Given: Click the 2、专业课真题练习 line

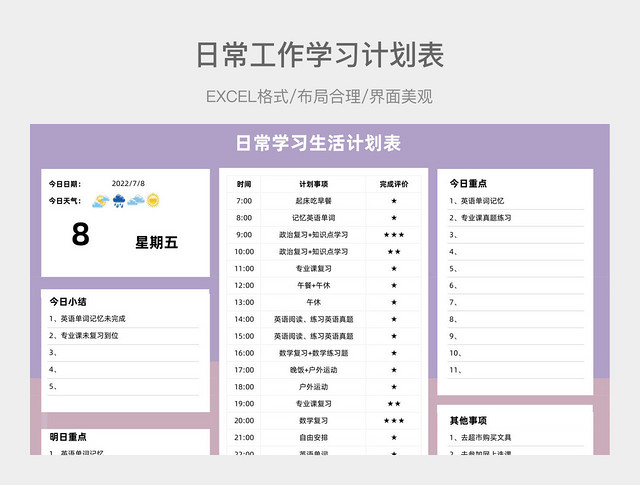Looking at the screenshot, I should tap(480, 218).
